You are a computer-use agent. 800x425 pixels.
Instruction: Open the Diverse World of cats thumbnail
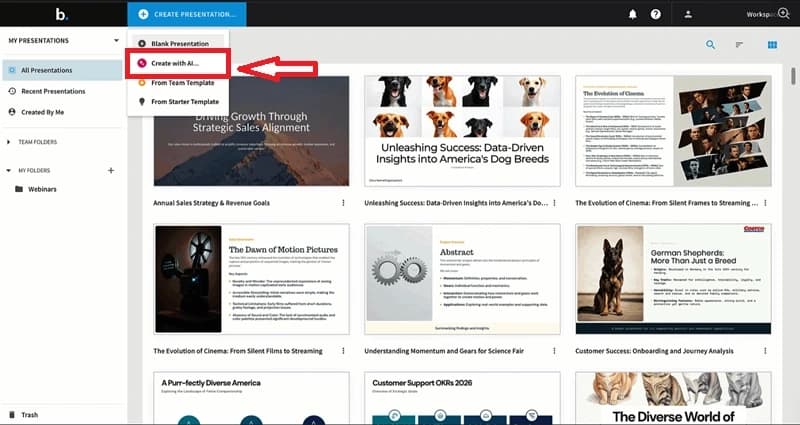673,398
